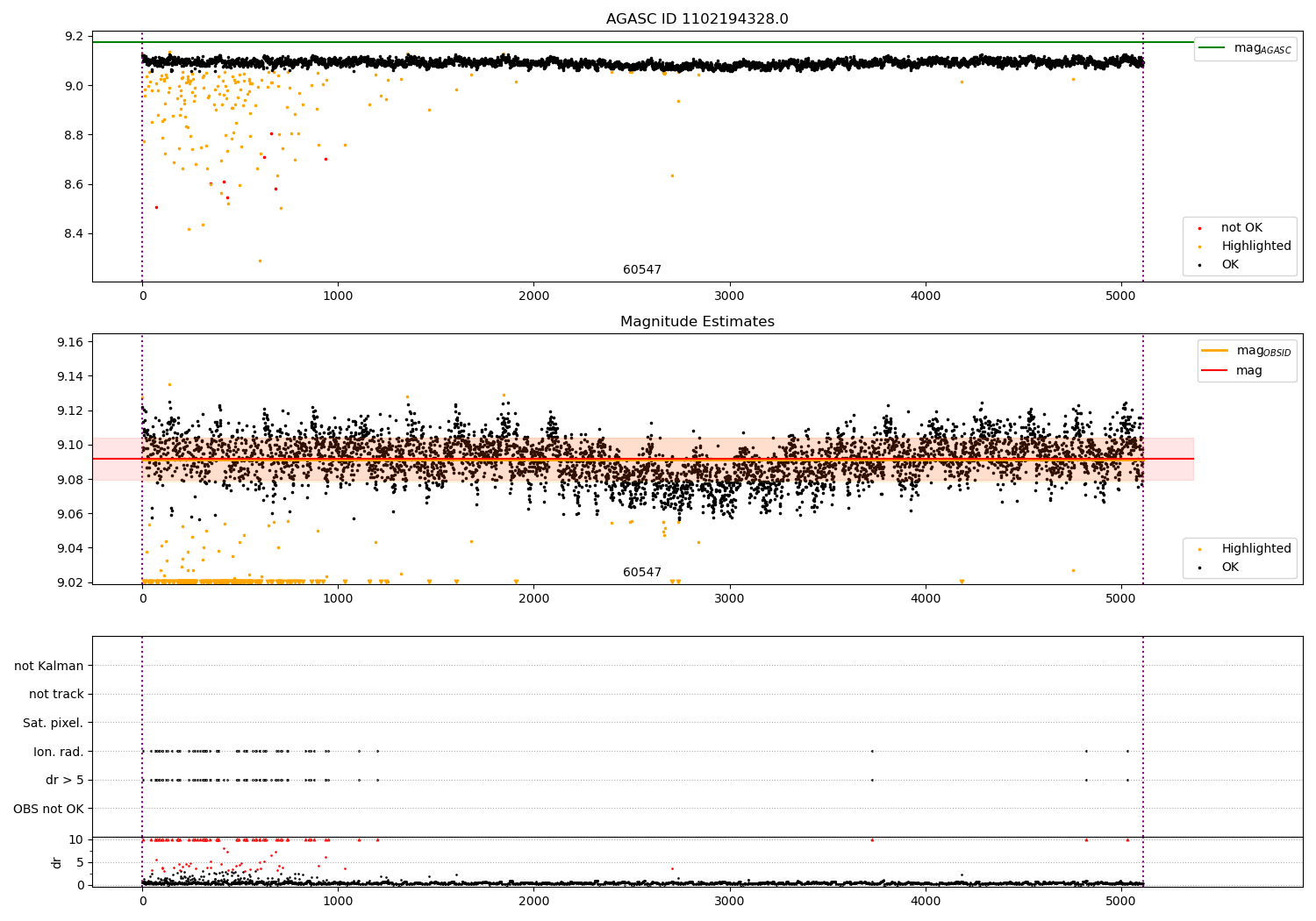Click x-axis tick '2000' under Magnitude Estimates plot
Screen dimensions: 1316x921
click(x=533, y=599)
